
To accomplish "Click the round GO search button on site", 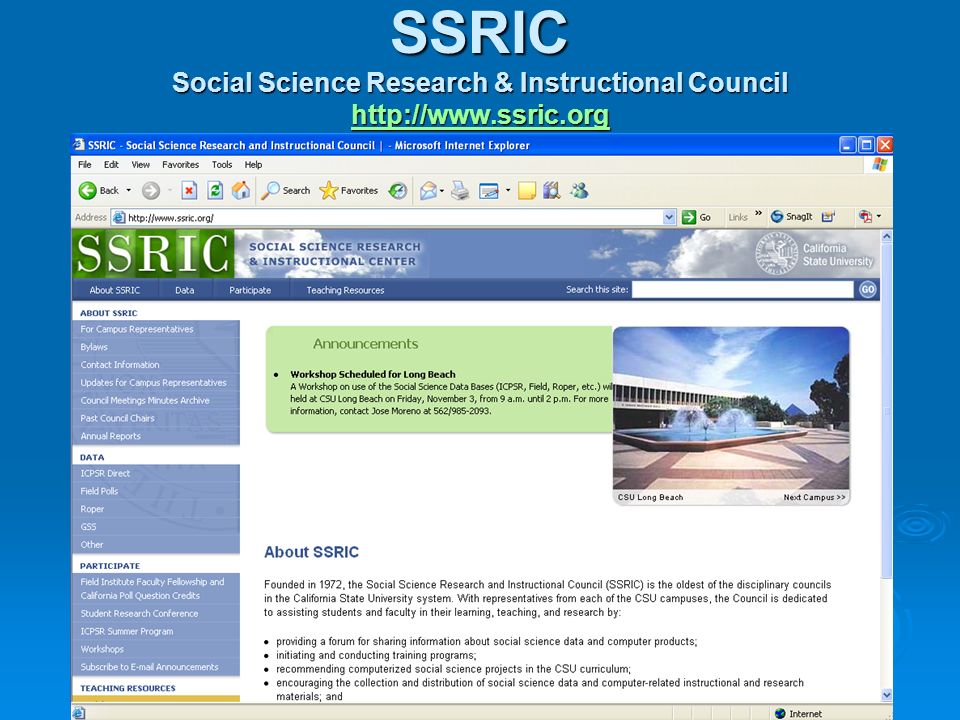I will [x=868, y=290].
